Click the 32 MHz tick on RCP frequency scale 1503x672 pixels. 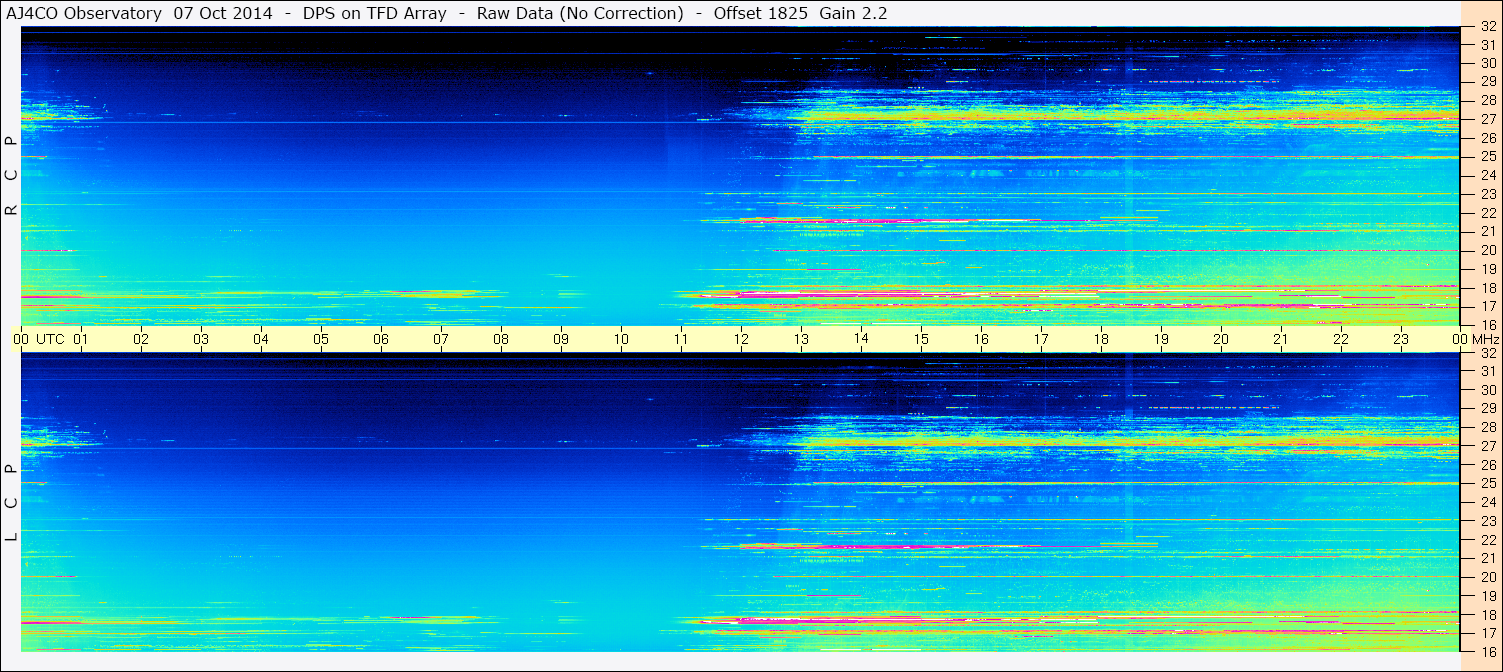pyautogui.click(x=1487, y=28)
